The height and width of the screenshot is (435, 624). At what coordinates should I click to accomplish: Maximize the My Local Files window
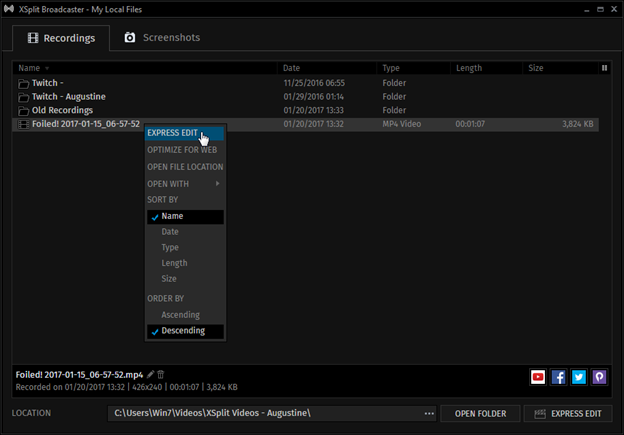[x=600, y=9]
